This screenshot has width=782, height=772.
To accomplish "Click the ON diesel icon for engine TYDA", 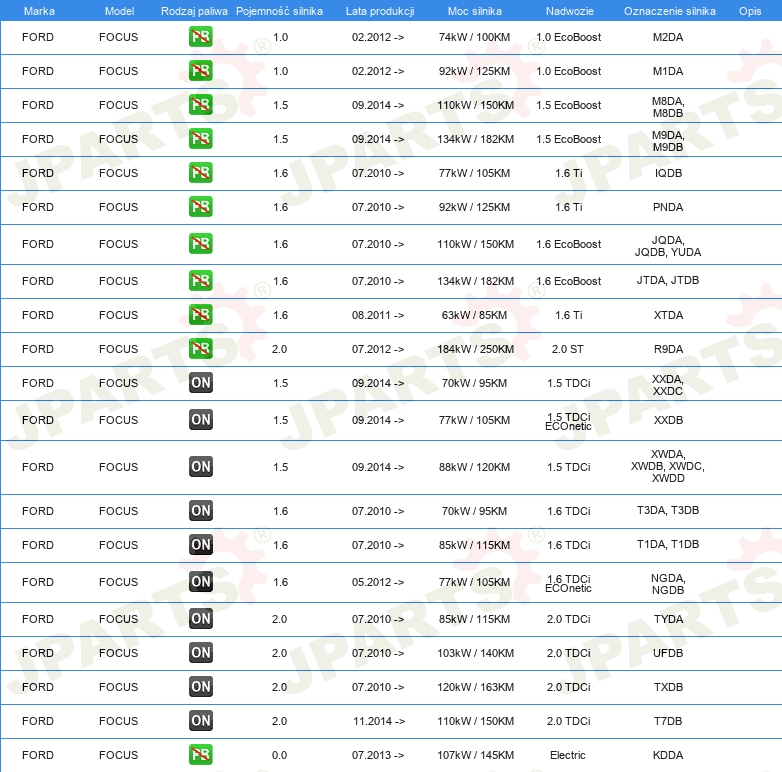I will pos(200,619).
